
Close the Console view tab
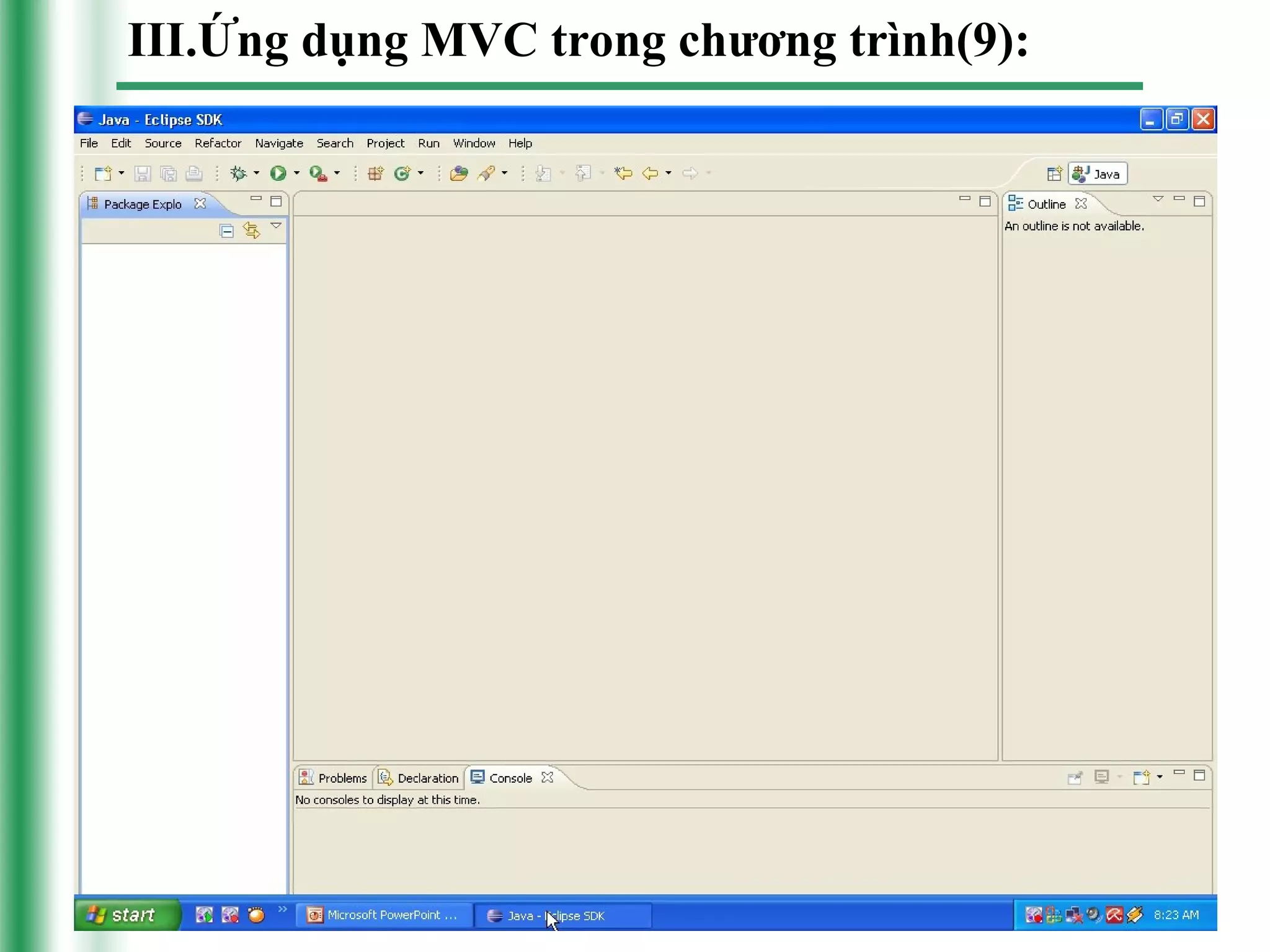[x=547, y=777]
